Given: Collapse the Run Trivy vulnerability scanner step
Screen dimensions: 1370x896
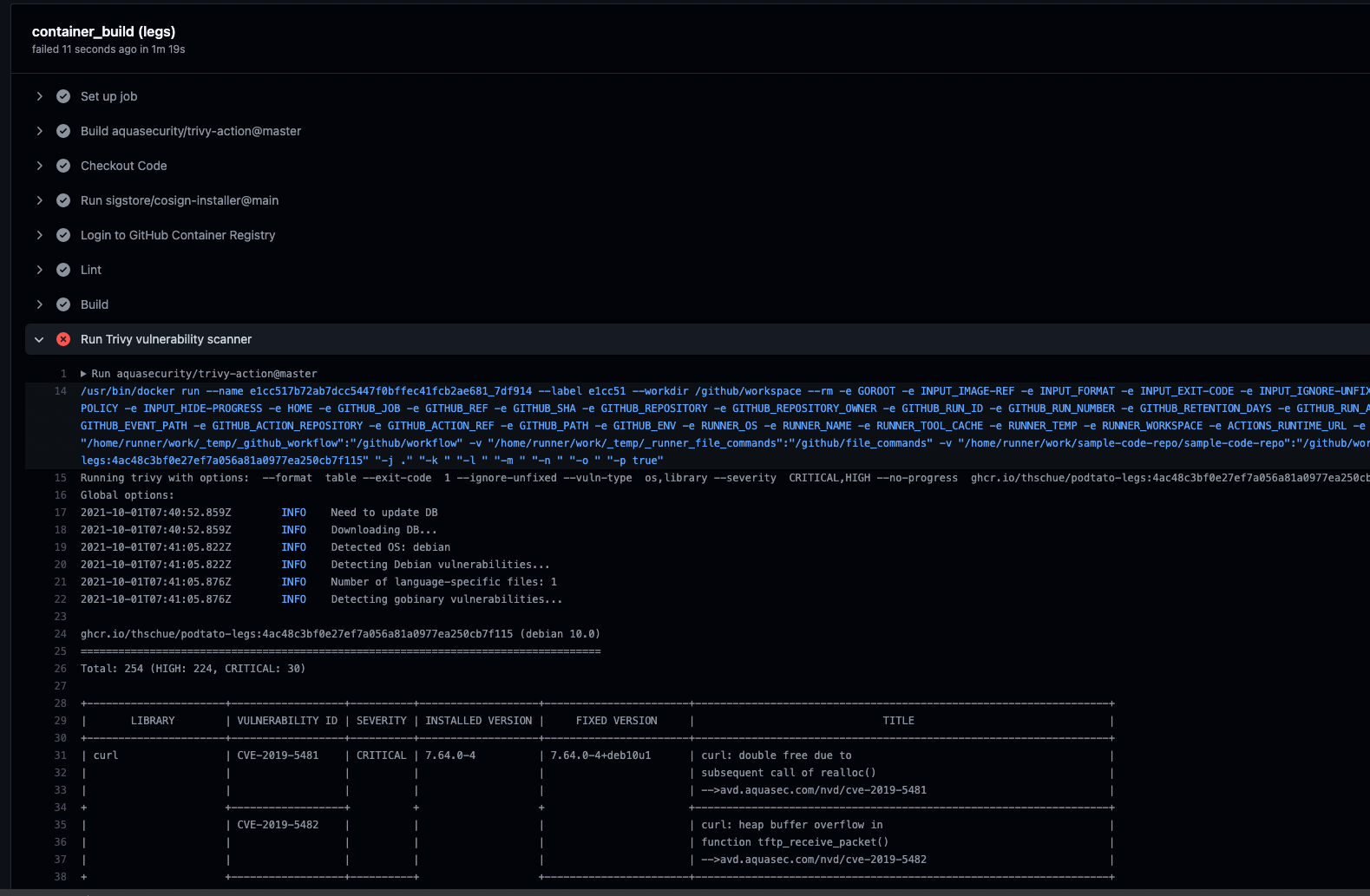Looking at the screenshot, I should [39, 339].
